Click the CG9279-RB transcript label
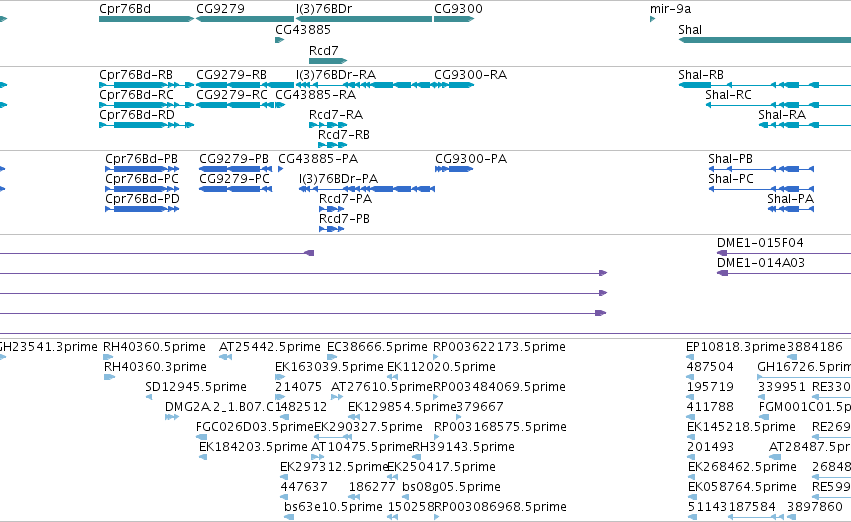This screenshot has width=851, height=522. (231, 75)
